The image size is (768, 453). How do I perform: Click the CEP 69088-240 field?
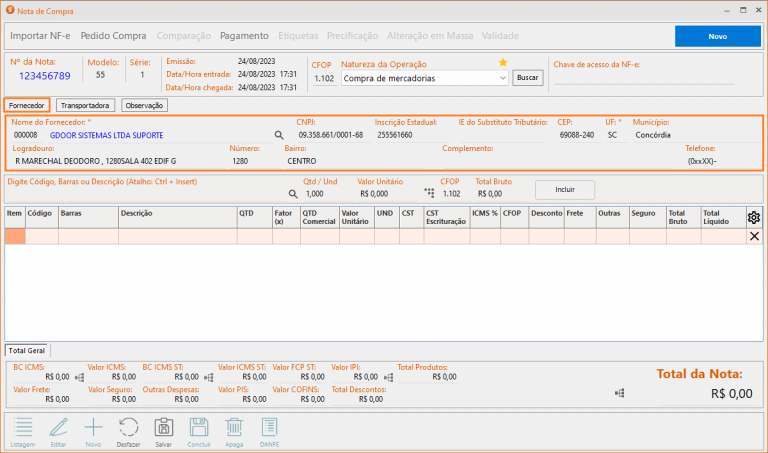pyautogui.click(x=577, y=135)
